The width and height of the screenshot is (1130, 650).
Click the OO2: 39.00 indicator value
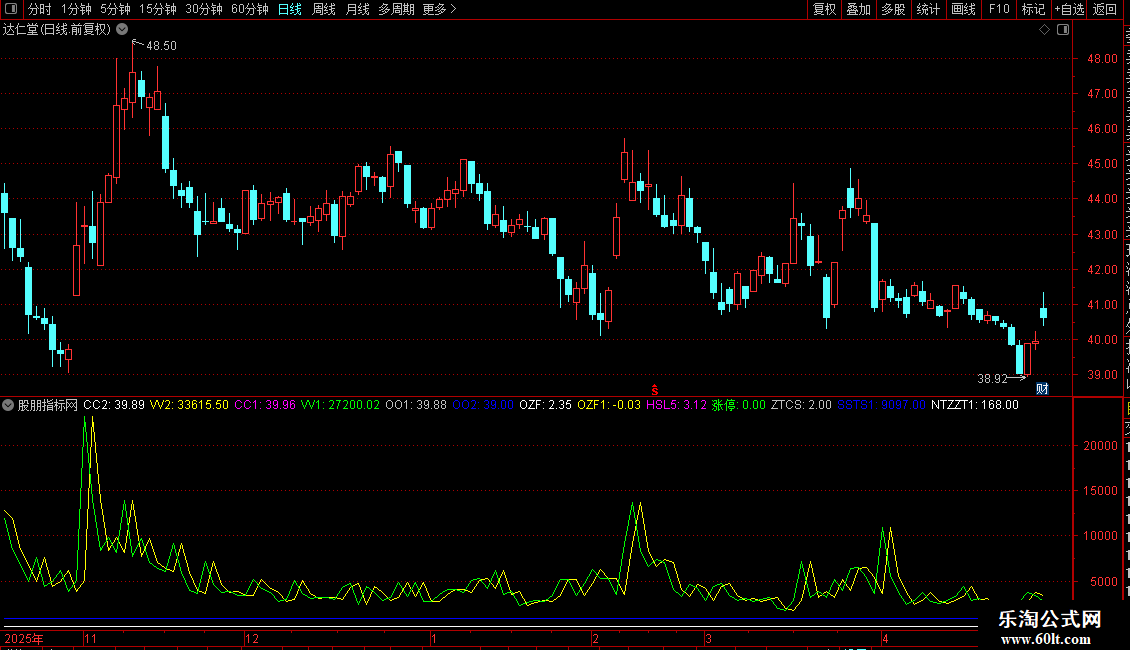483,405
